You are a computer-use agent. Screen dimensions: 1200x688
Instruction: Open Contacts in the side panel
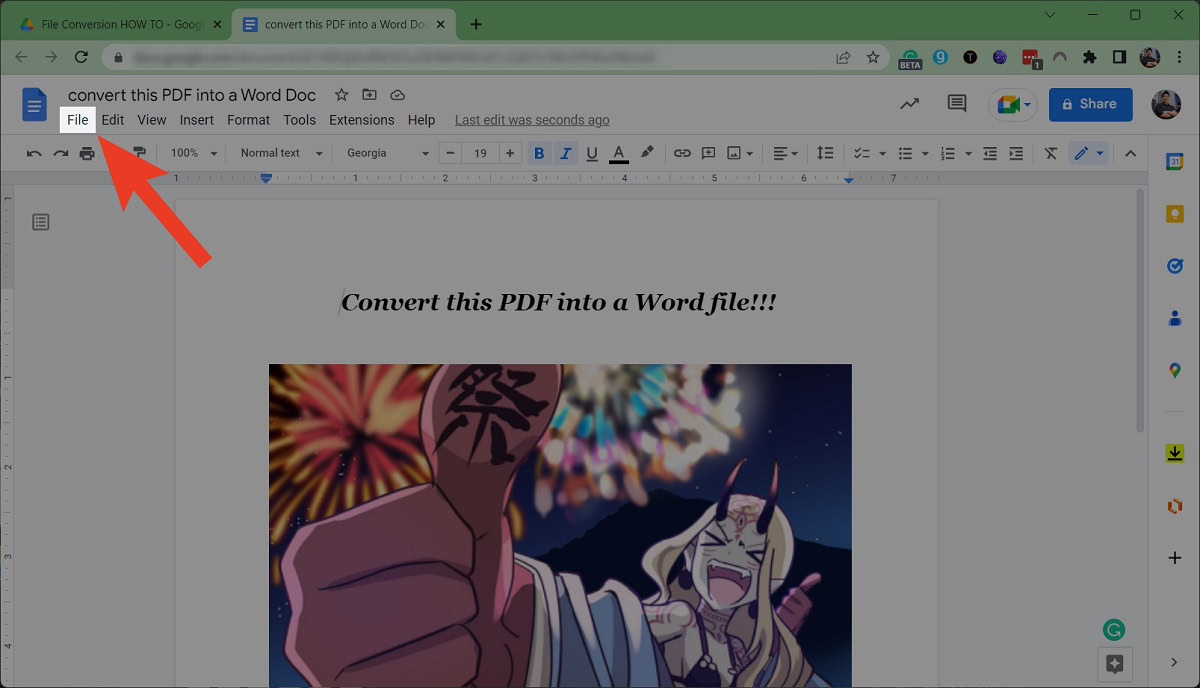(1175, 318)
